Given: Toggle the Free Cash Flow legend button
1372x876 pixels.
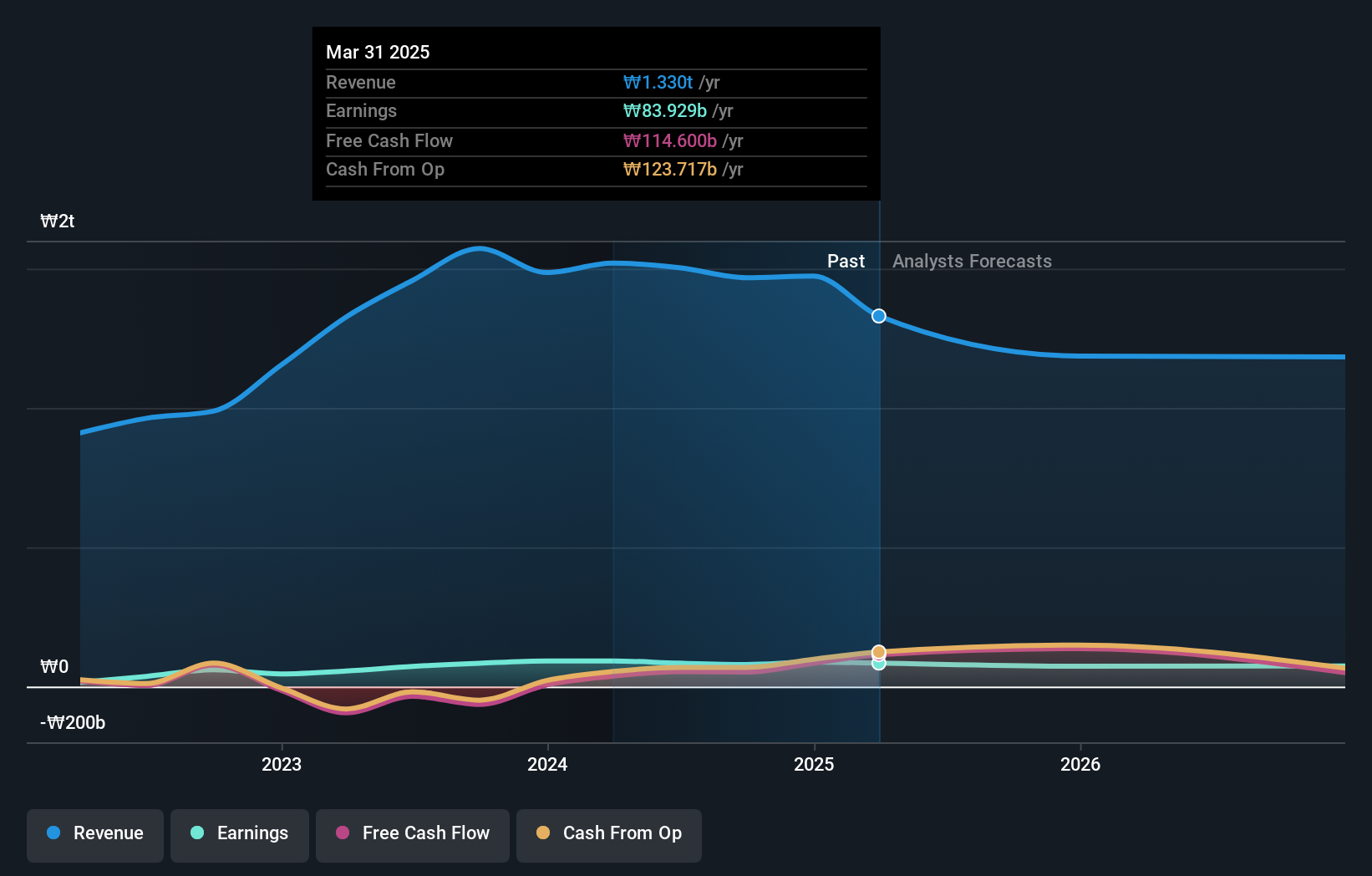Looking at the screenshot, I should click(413, 835).
